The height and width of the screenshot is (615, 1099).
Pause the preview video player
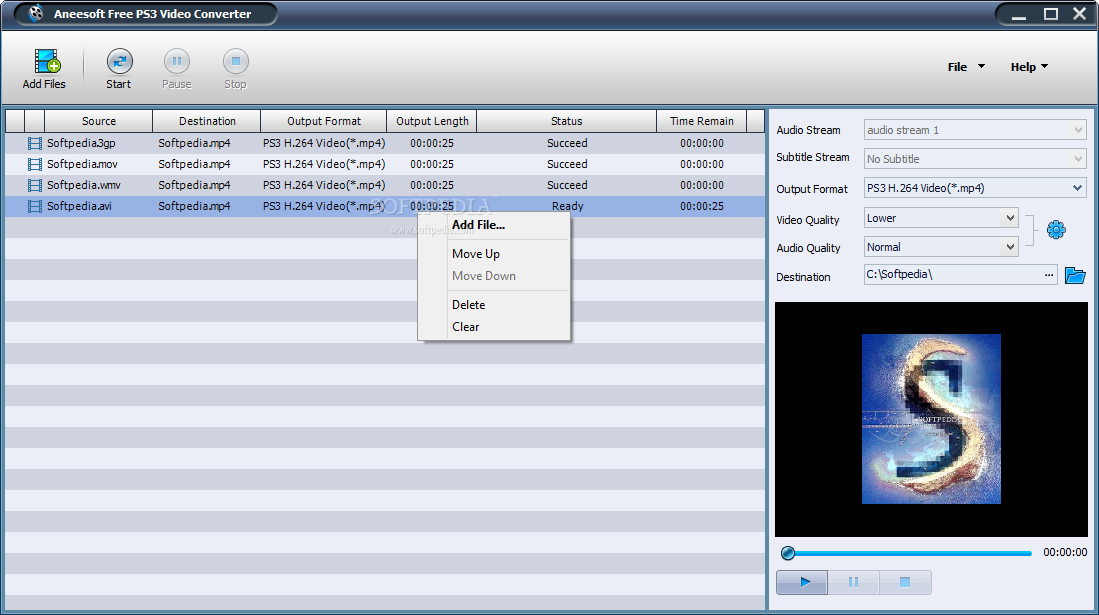coord(853,582)
